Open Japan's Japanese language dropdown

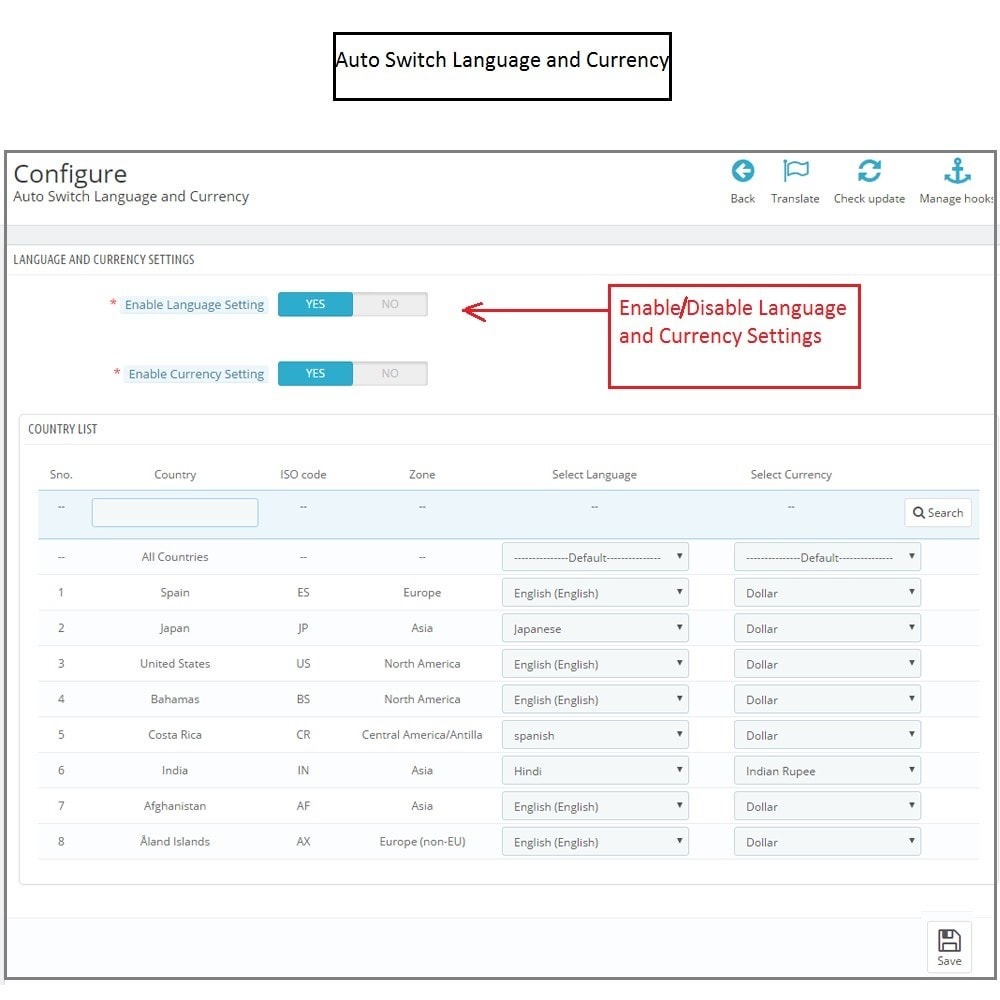(595, 629)
